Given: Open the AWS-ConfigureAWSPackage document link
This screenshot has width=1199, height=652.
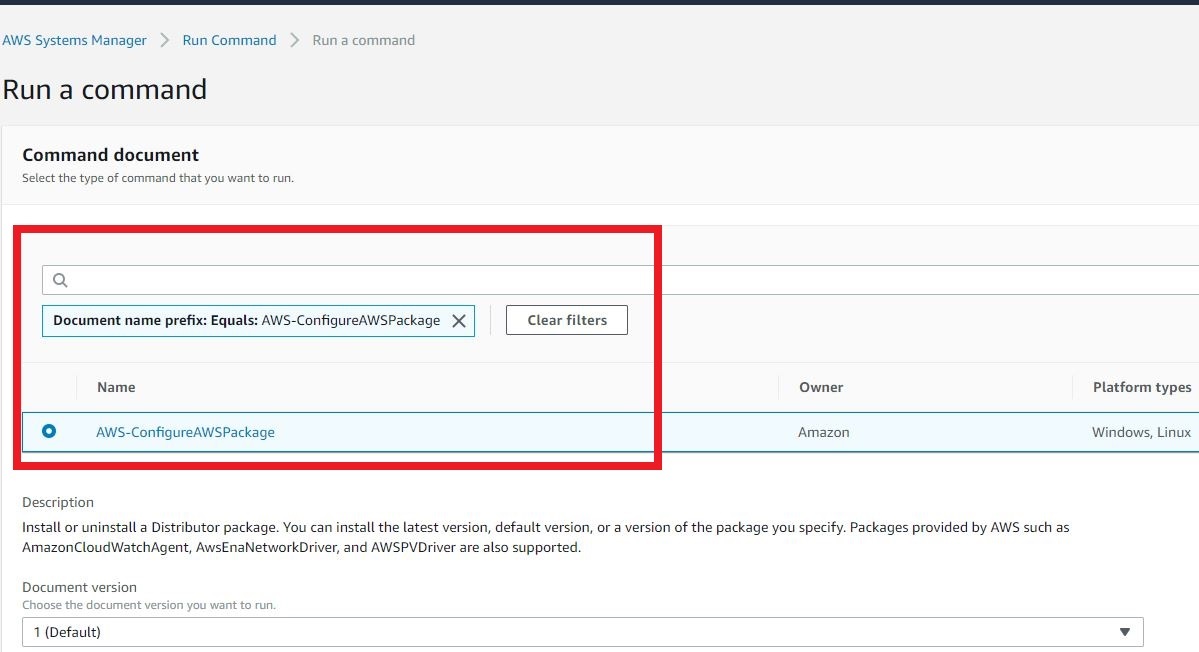Looking at the screenshot, I should click(x=185, y=432).
